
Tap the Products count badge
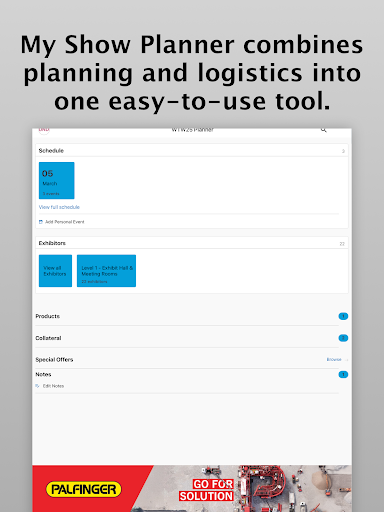tap(343, 316)
